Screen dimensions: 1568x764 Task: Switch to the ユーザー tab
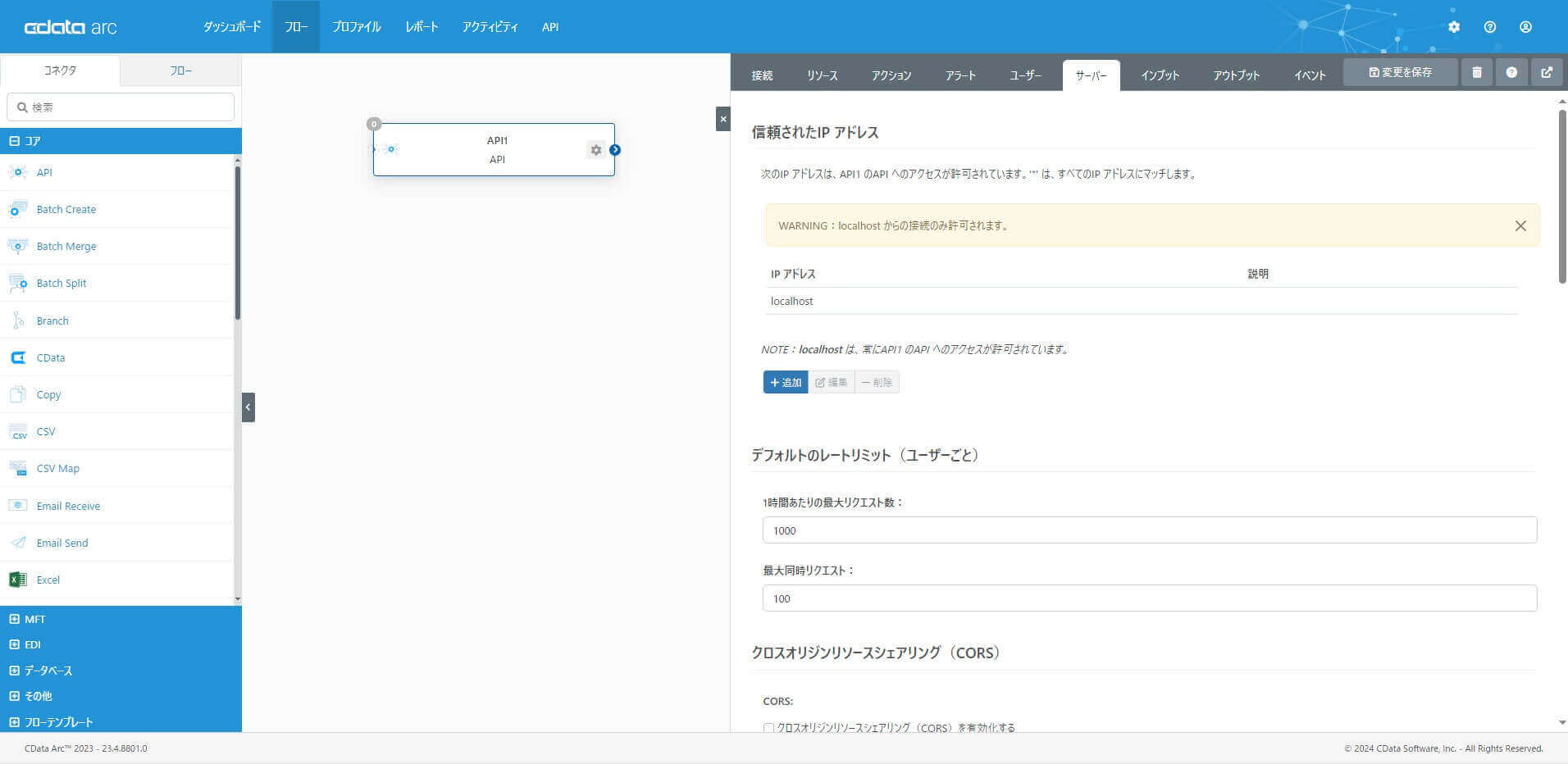1025,75
